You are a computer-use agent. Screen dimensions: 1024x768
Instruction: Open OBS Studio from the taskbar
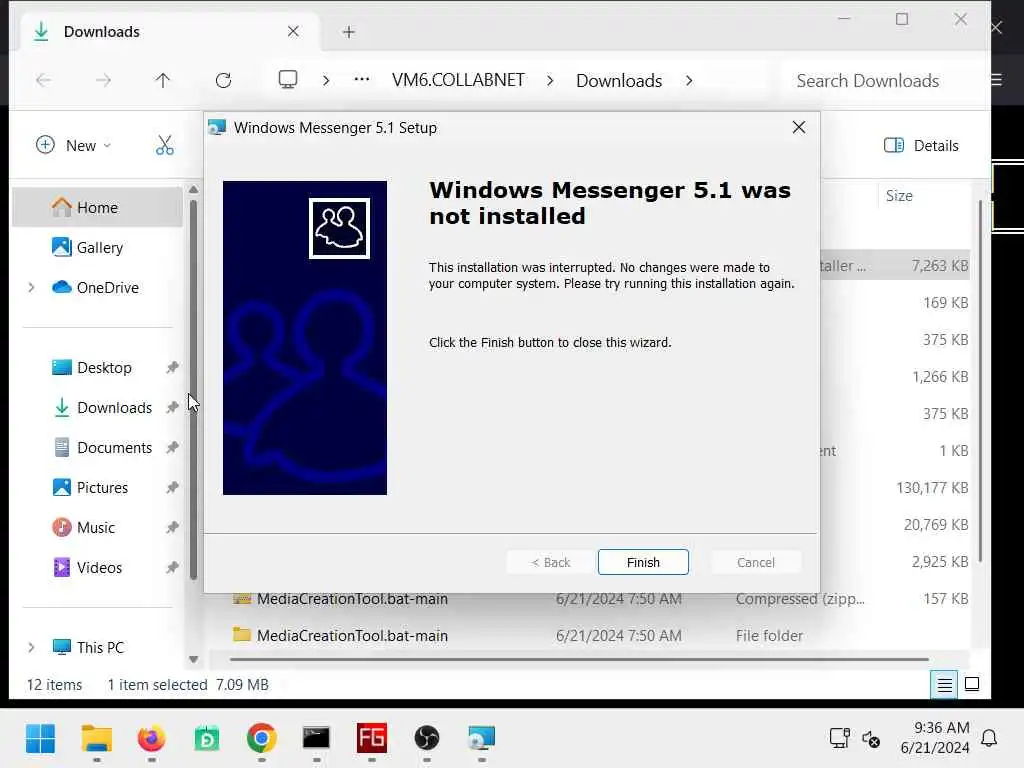[x=426, y=739]
